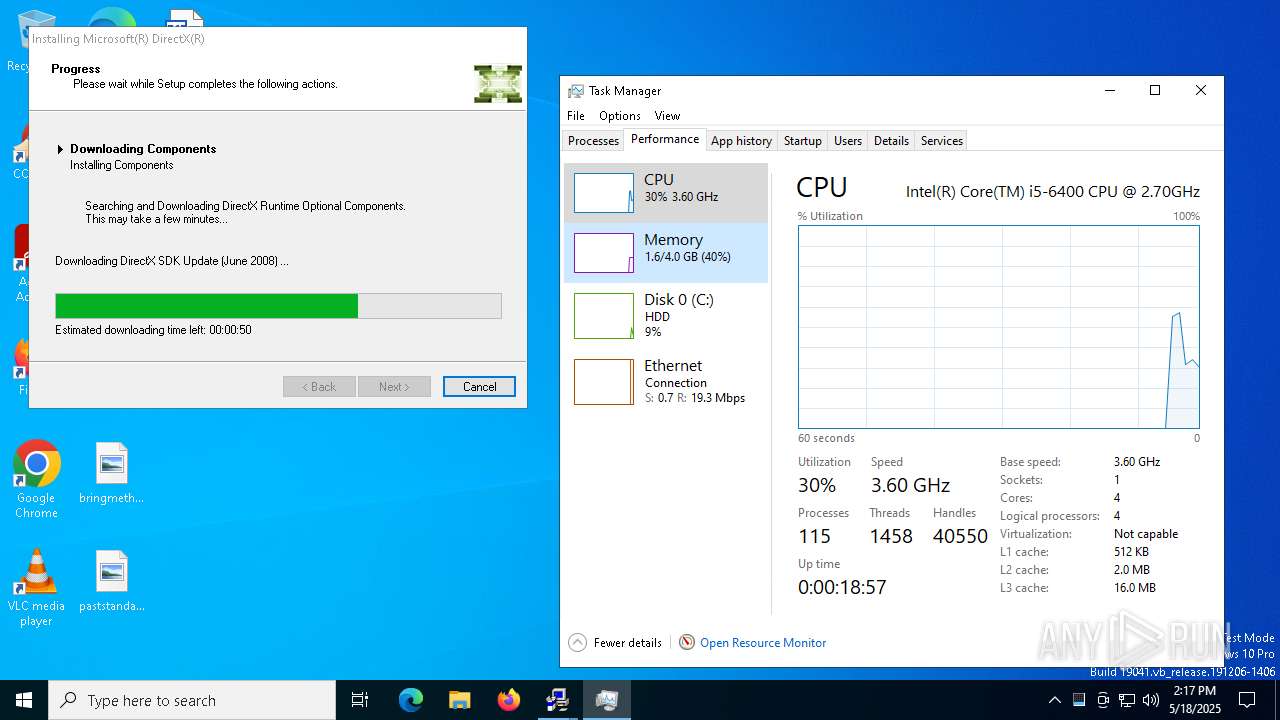Click the Speed value 3.60 GHz

click(x=910, y=485)
